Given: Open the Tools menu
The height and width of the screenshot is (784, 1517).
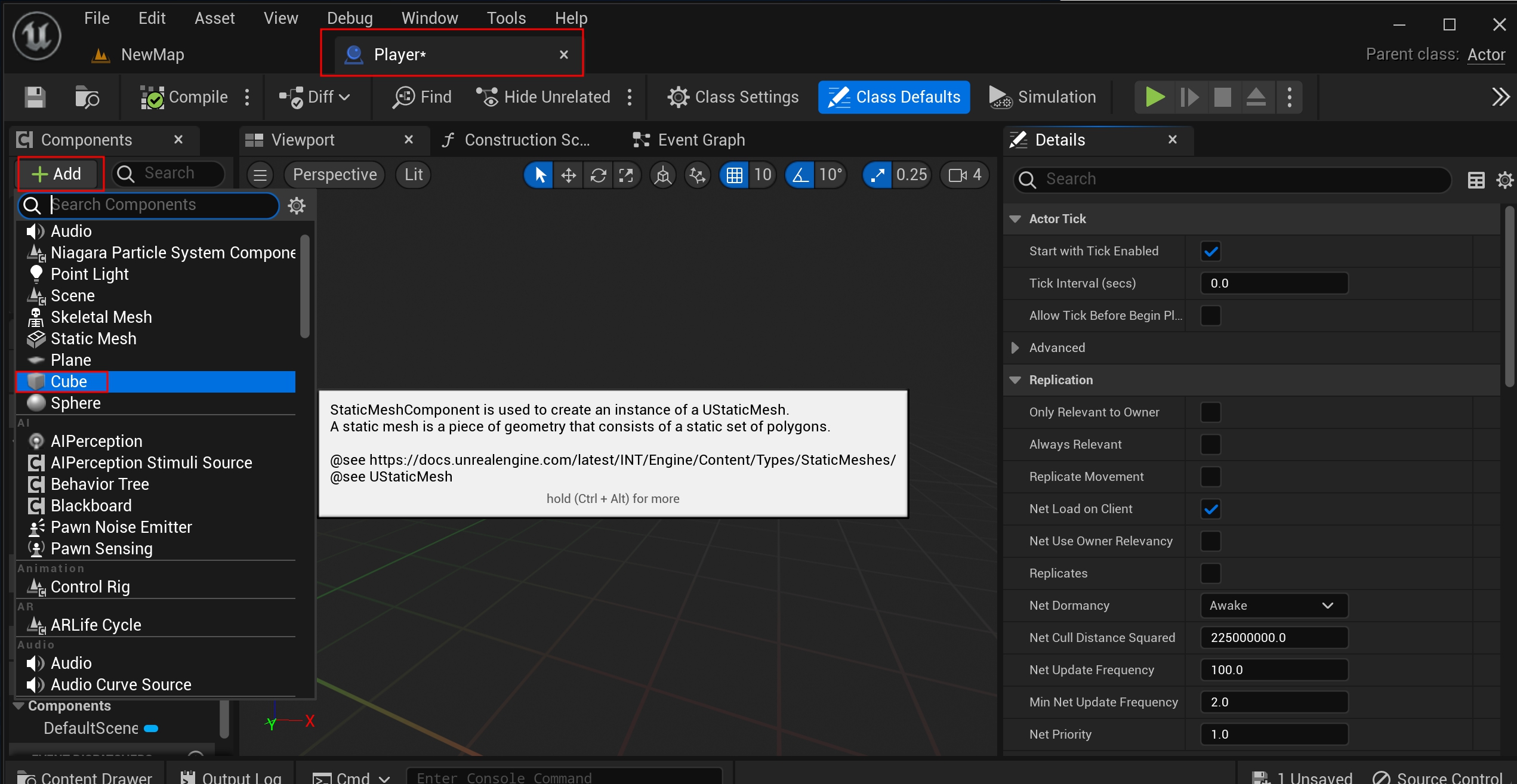Looking at the screenshot, I should 506,18.
